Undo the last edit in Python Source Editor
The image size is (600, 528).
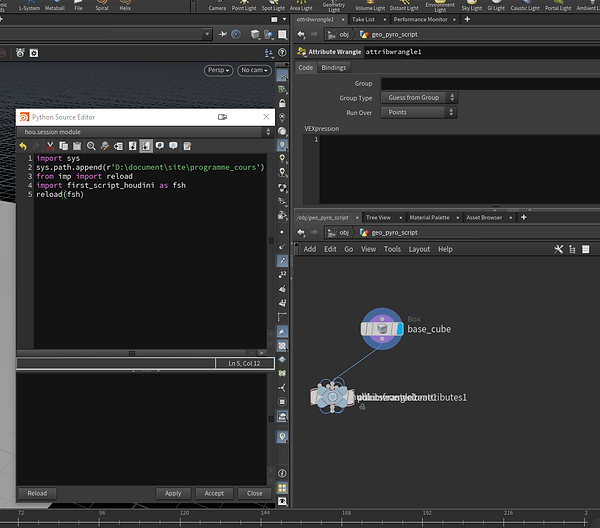pyautogui.click(x=23, y=146)
